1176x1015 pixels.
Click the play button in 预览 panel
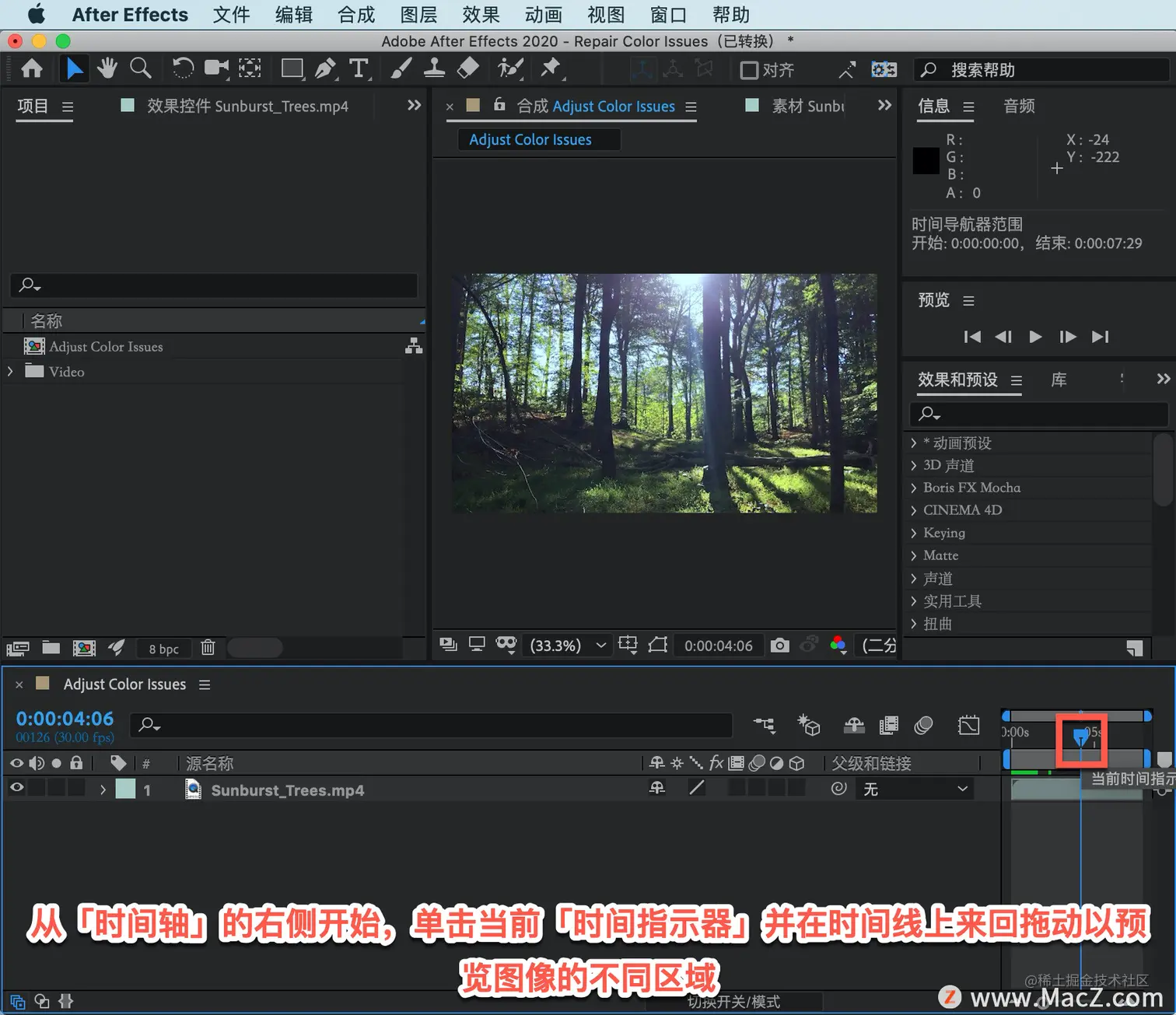click(x=1035, y=336)
